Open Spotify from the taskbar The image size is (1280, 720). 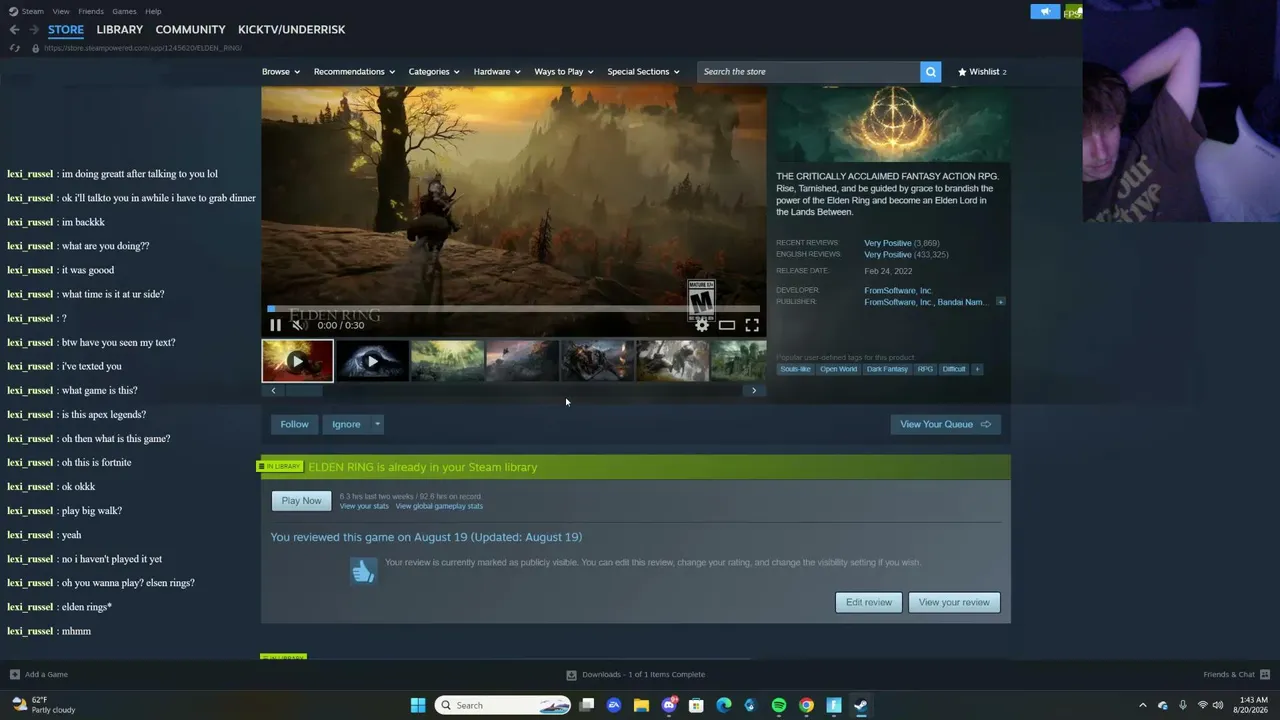779,705
